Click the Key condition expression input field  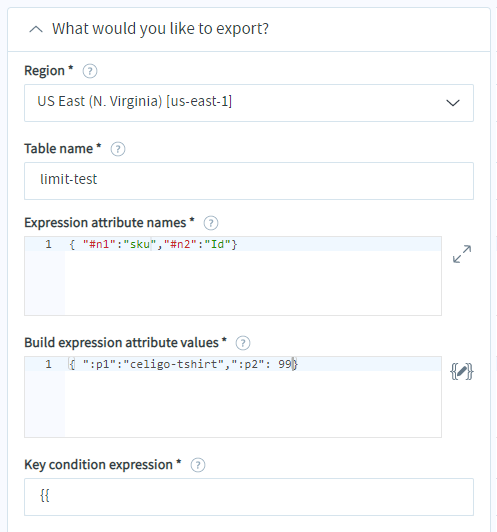(249, 497)
